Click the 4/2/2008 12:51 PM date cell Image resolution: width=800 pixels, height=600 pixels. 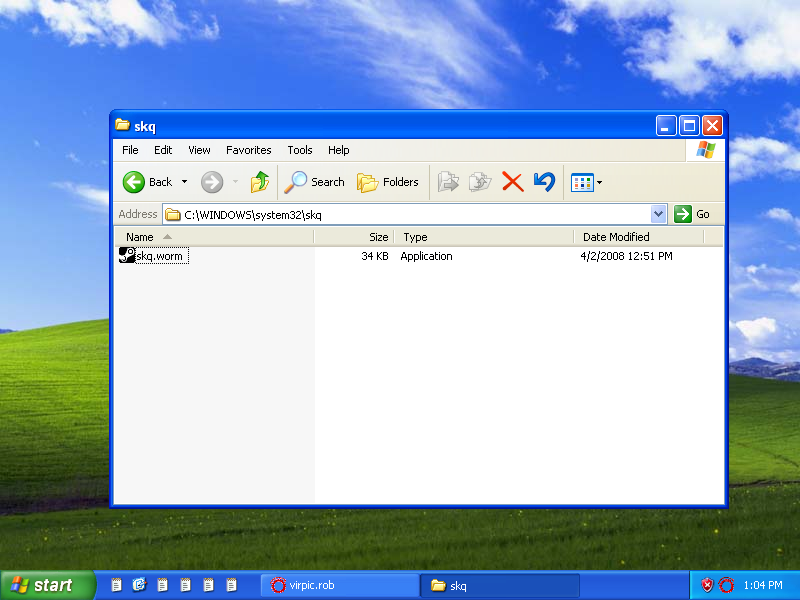coord(627,256)
